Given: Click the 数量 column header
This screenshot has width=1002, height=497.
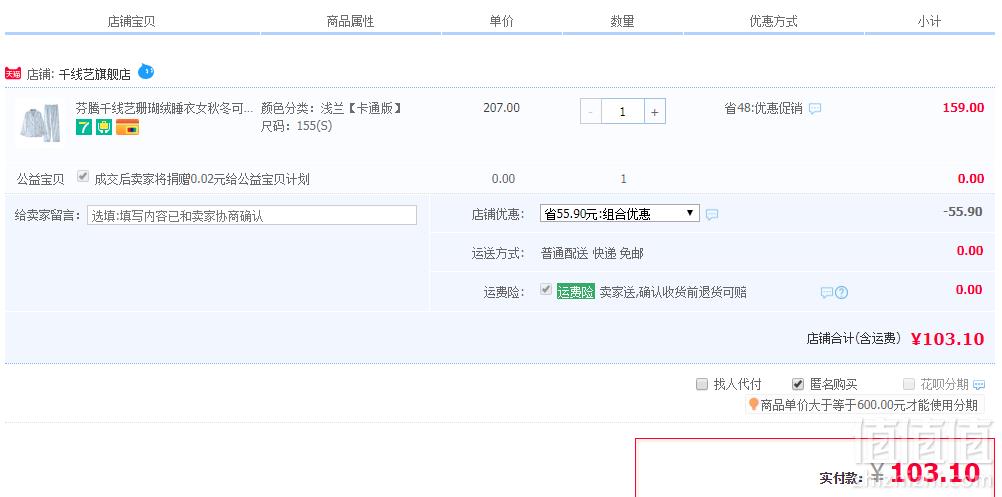Looking at the screenshot, I should pyautogui.click(x=622, y=21).
